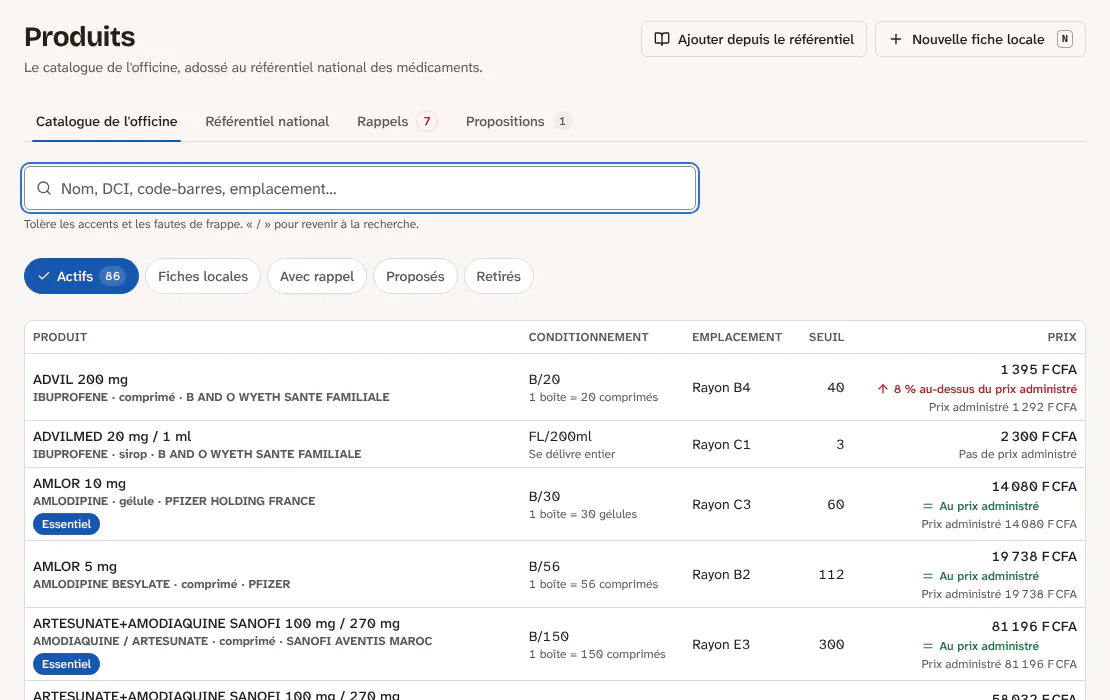Click the N shortcut badge on Nouvelle fiche locale

[1065, 39]
